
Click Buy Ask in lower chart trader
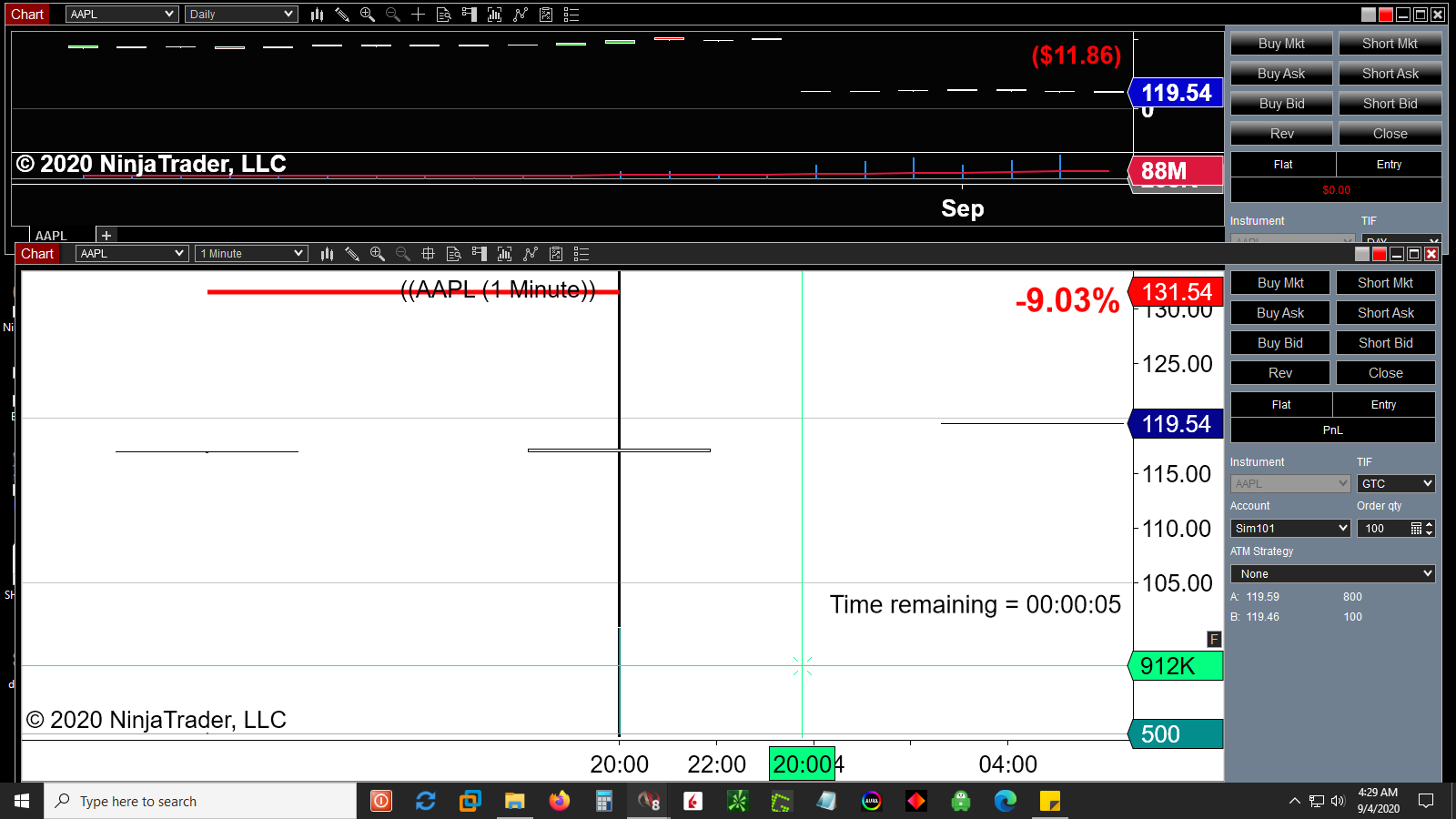[x=1280, y=313]
